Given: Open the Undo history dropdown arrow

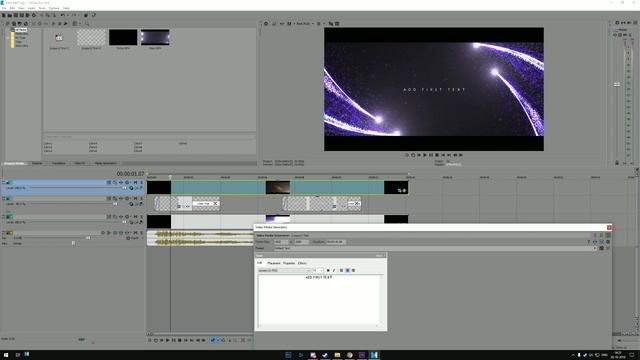Looking at the screenshot, I should click(x=67, y=16).
